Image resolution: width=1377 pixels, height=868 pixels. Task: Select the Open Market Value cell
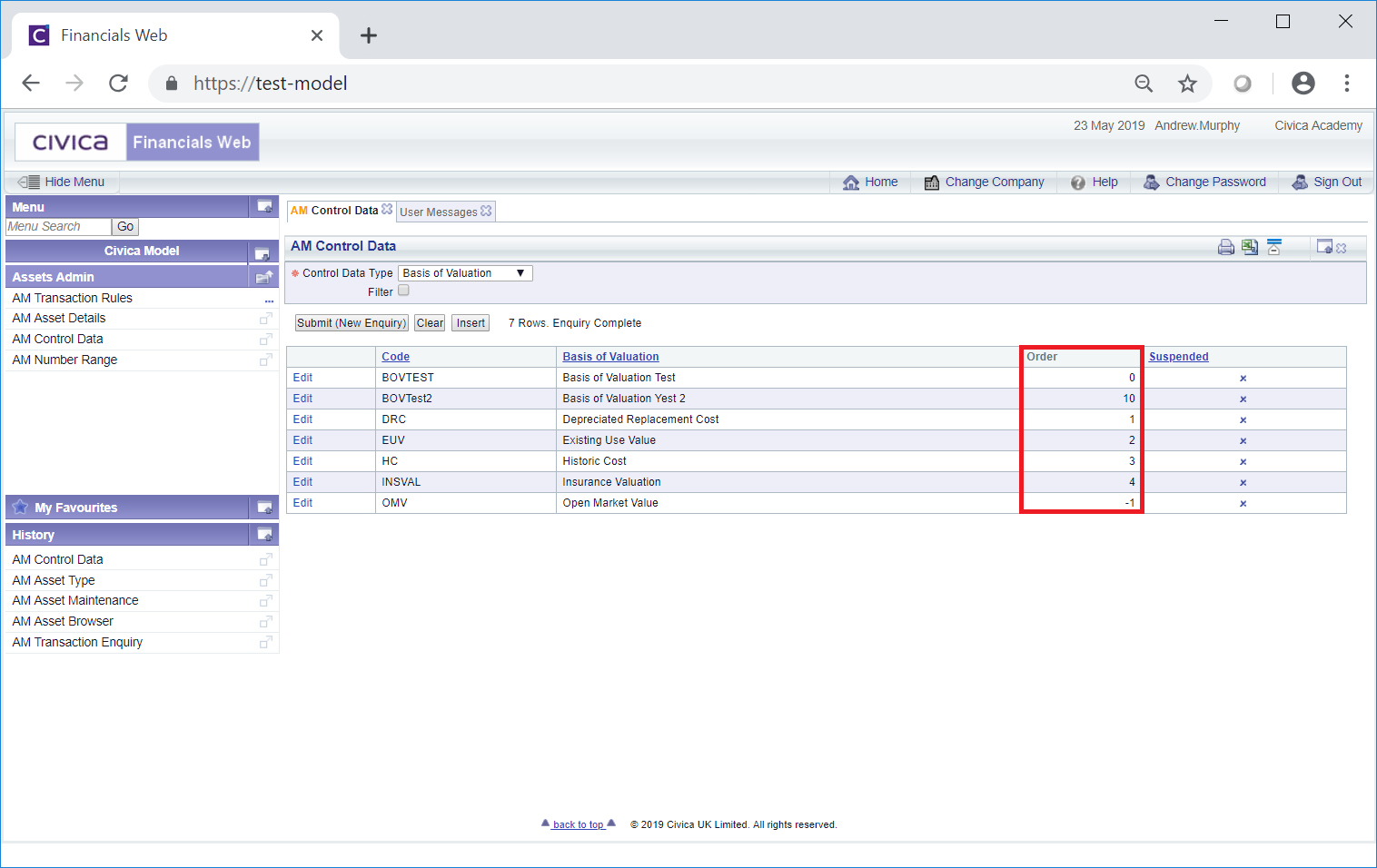[787, 503]
